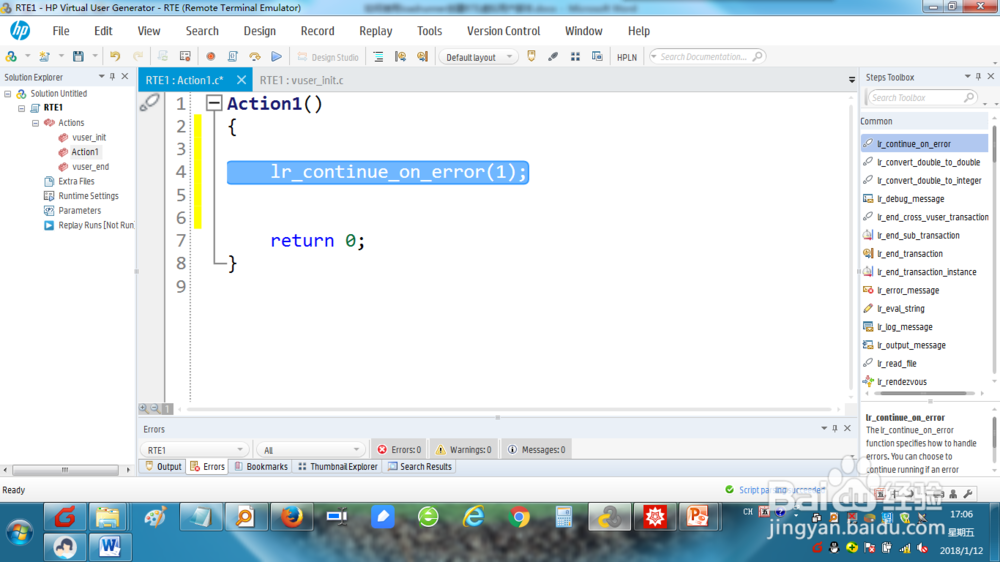Open the Design menu
The image size is (1000, 562).
click(x=260, y=31)
